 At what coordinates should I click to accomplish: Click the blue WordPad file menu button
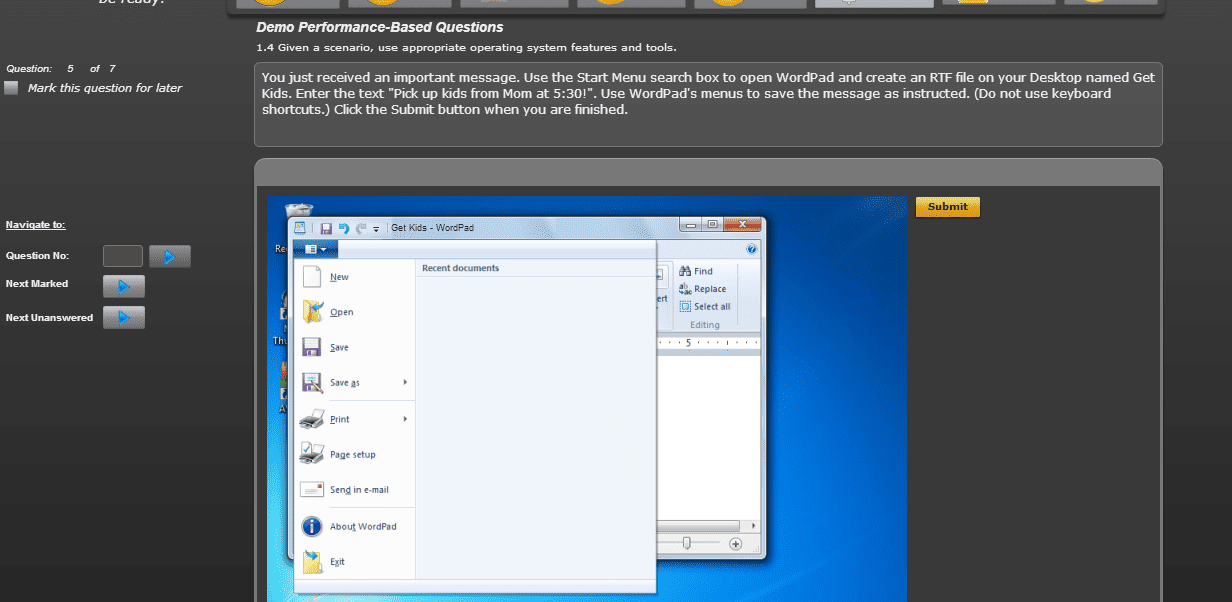316,248
